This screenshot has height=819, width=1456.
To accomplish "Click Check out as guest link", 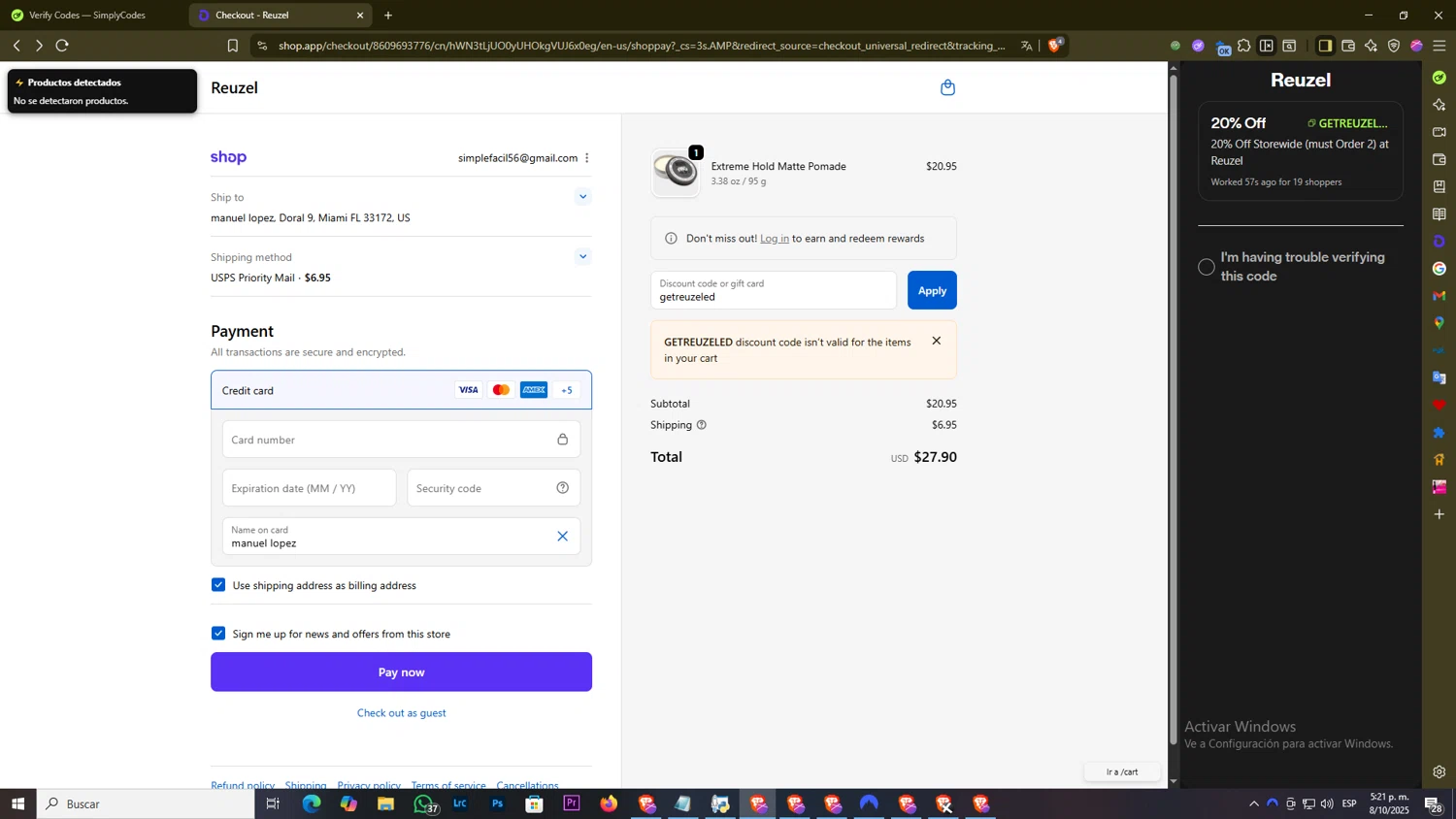I will tap(402, 713).
